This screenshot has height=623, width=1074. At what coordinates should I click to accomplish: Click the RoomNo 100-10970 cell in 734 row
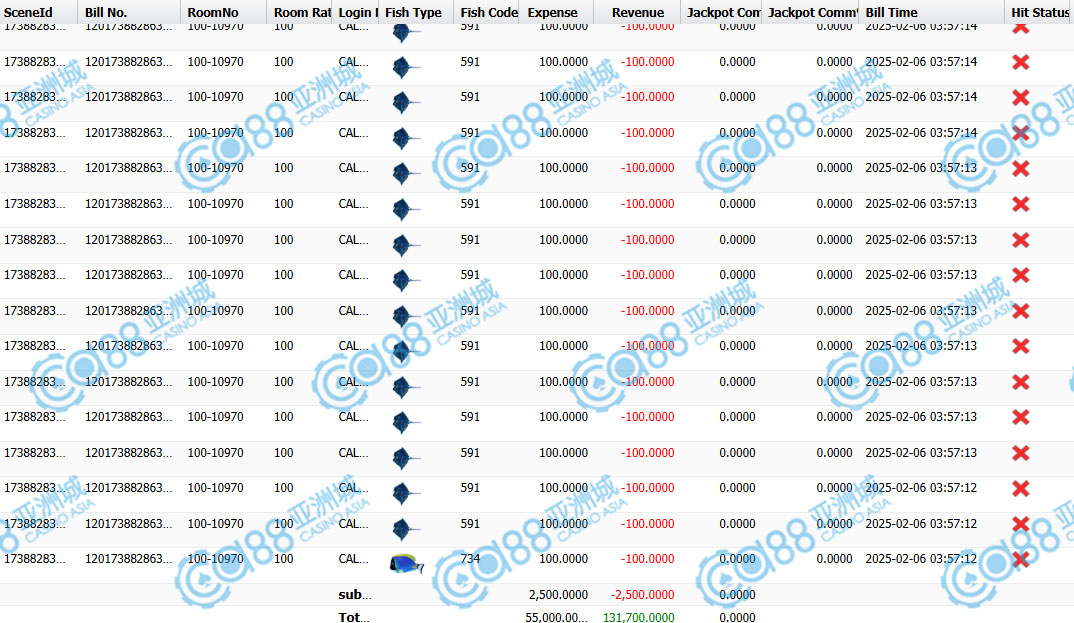[x=215, y=559]
